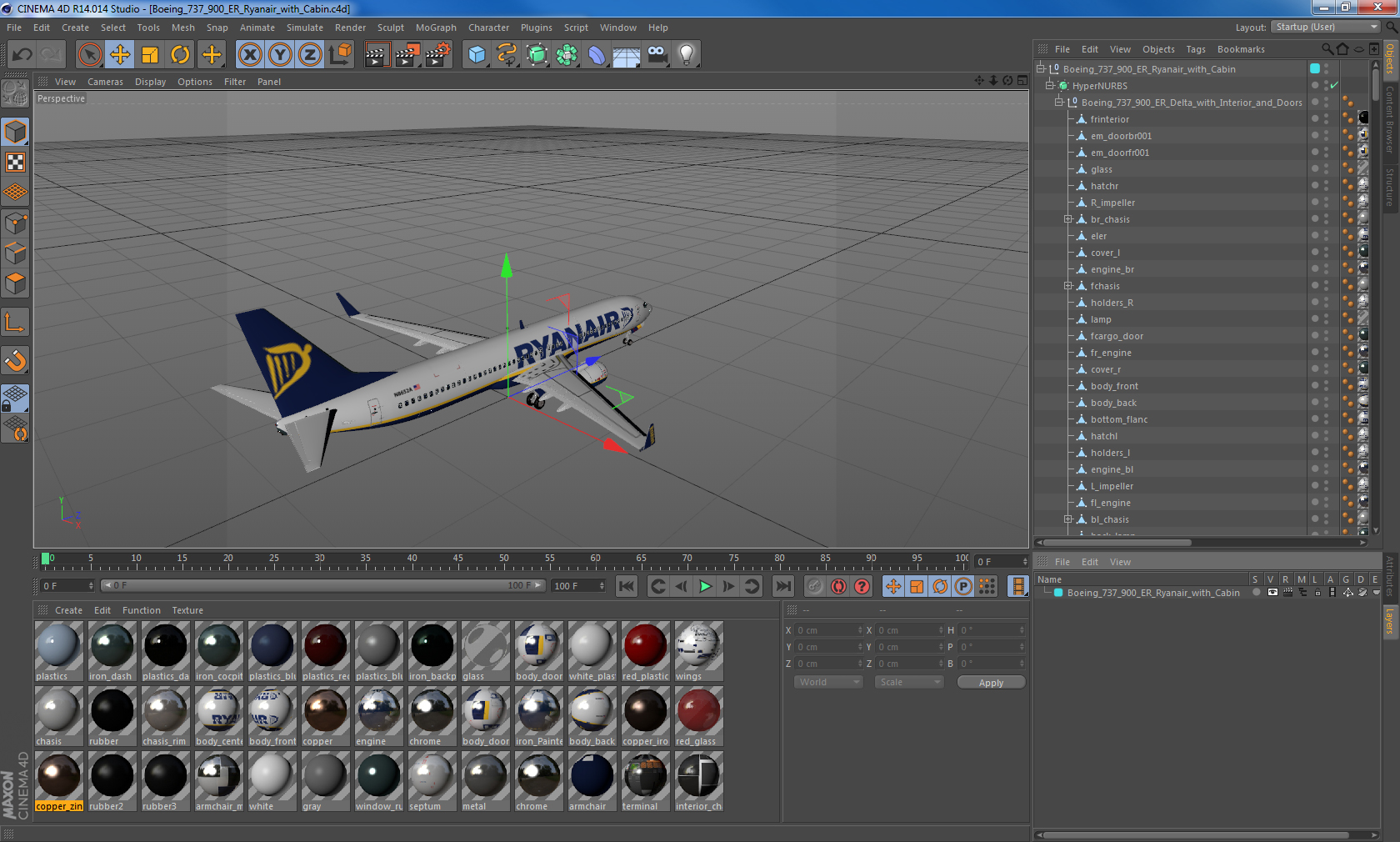This screenshot has height=842, width=1400.
Task: Enable Axis mode tool
Action: click(x=16, y=323)
